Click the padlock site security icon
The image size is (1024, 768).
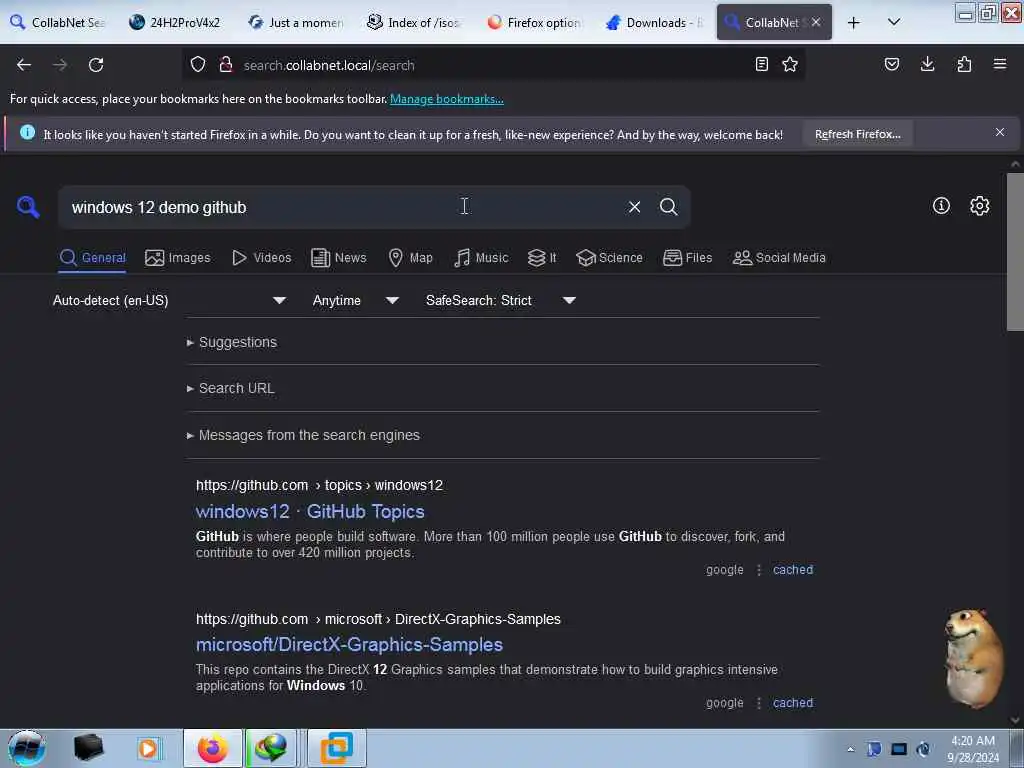point(226,65)
